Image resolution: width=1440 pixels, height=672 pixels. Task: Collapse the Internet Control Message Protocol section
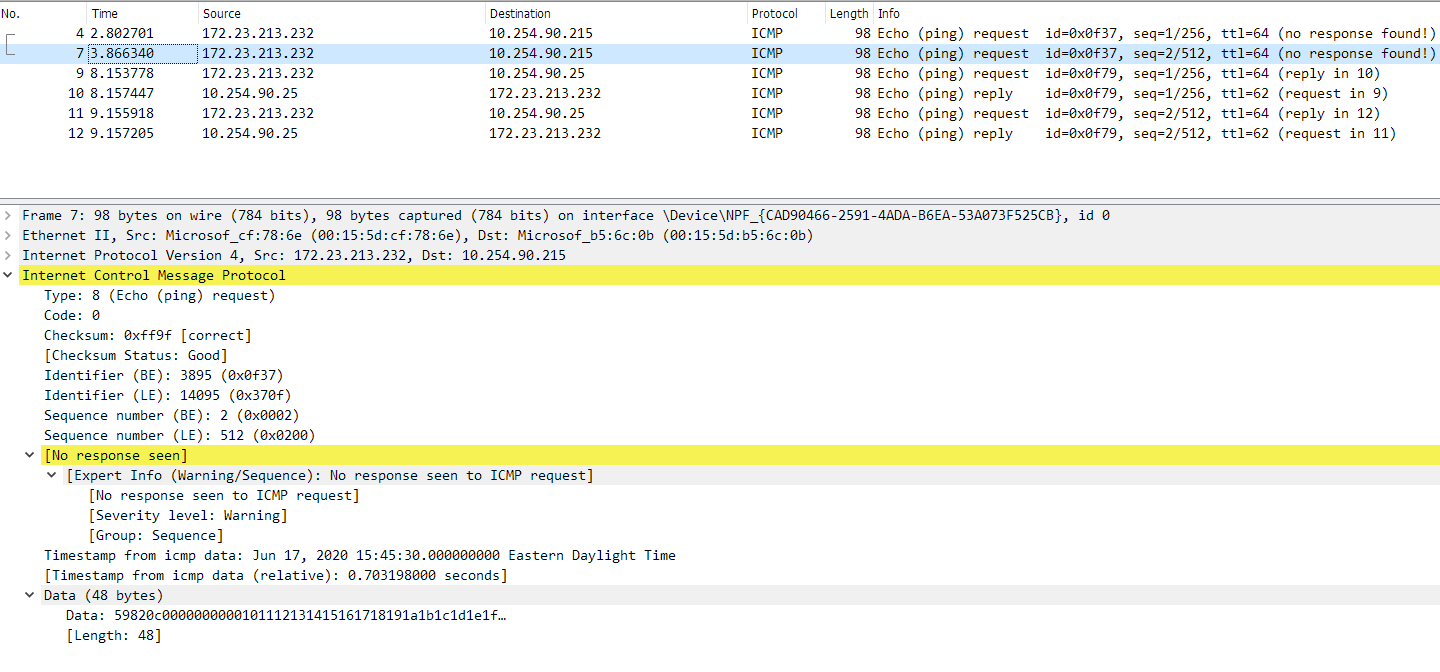tap(8, 275)
